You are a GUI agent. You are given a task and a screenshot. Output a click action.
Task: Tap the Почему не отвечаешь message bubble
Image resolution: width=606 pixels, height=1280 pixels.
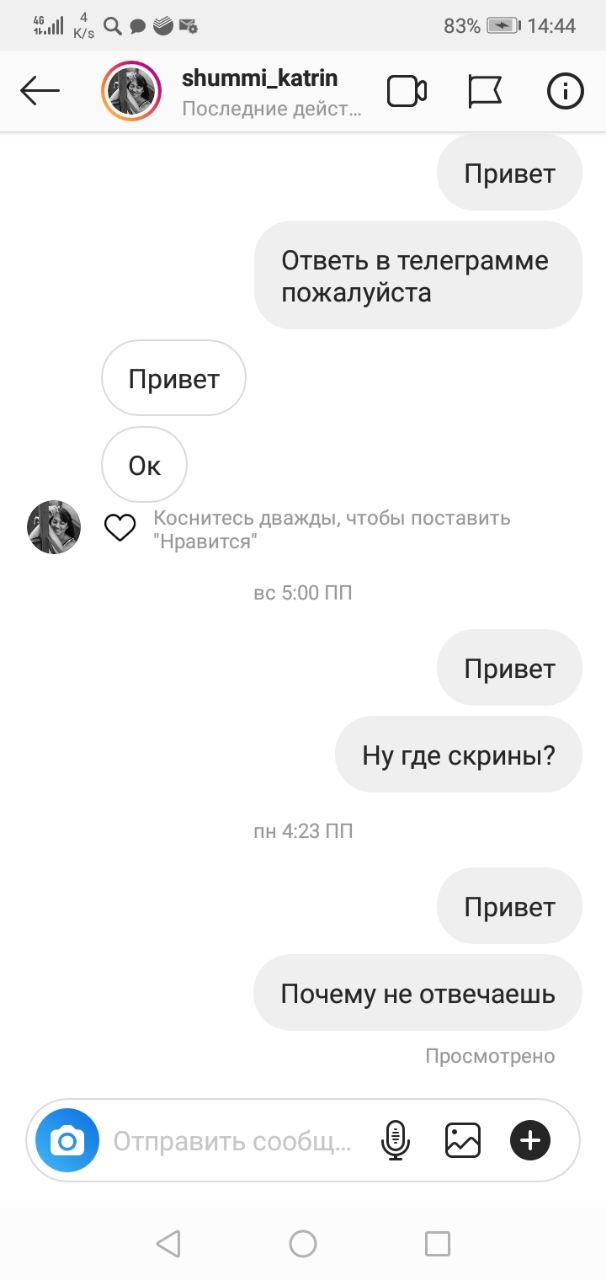[x=418, y=993]
